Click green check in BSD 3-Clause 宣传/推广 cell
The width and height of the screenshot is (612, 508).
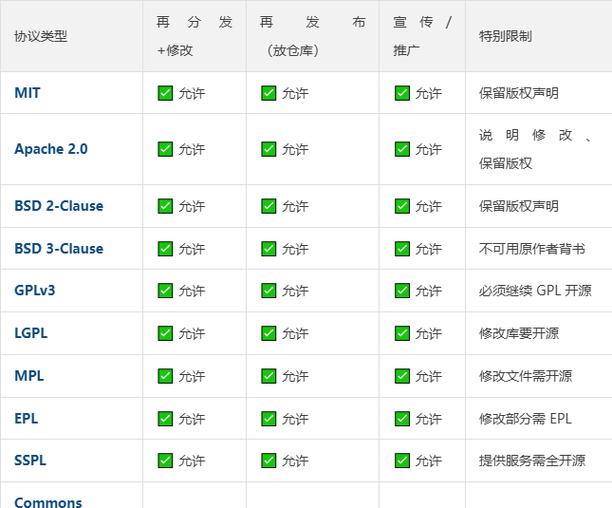click(402, 249)
